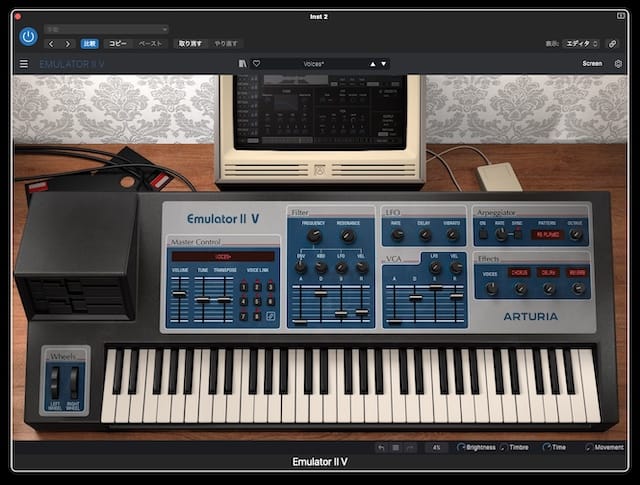The height and width of the screenshot is (485, 640).
Task: Click the Brightness macro knob
Action: click(461, 447)
